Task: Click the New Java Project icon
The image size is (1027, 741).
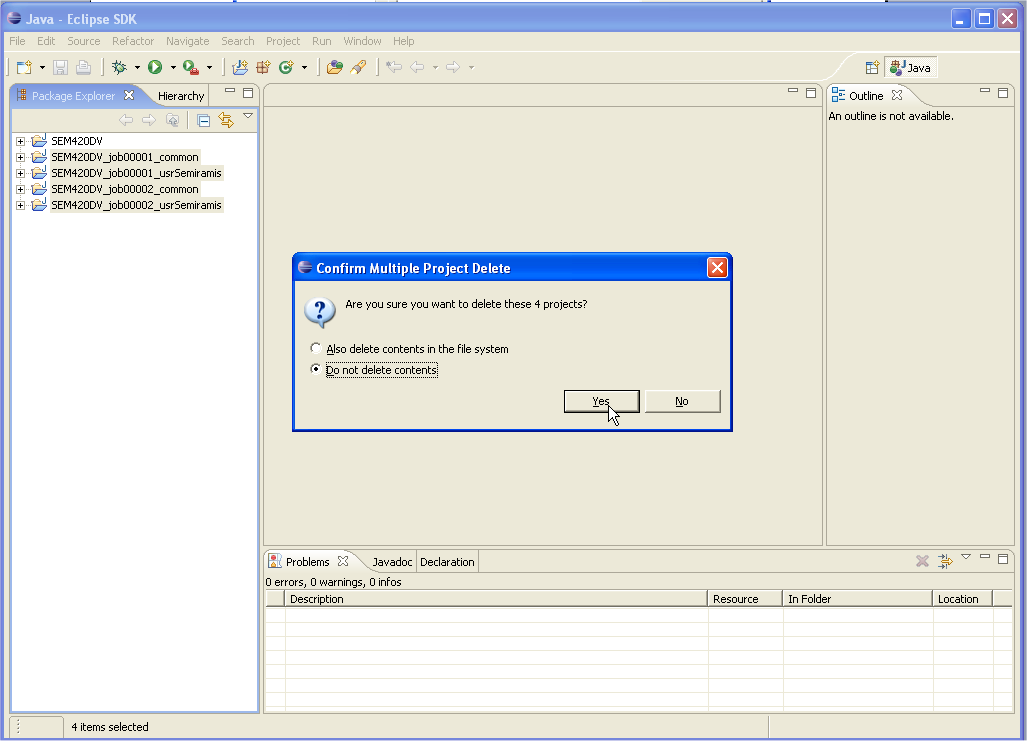Action: [240, 67]
